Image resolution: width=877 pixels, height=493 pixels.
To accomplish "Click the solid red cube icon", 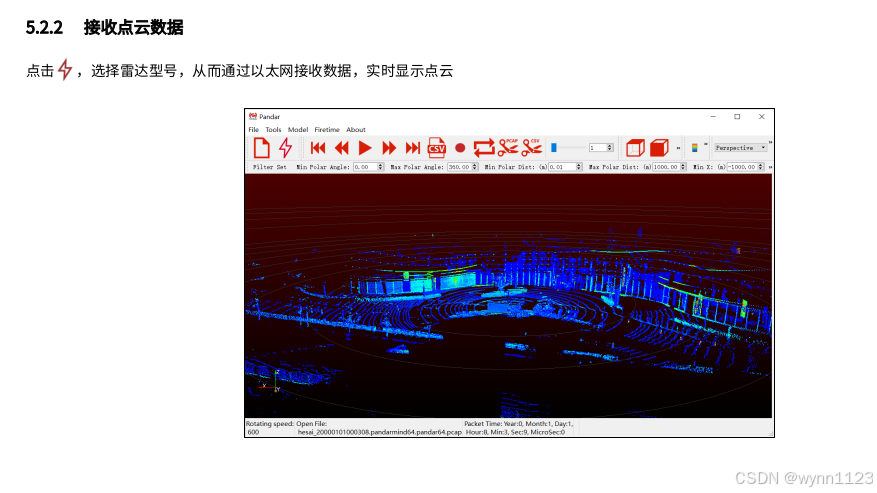I will [659, 148].
